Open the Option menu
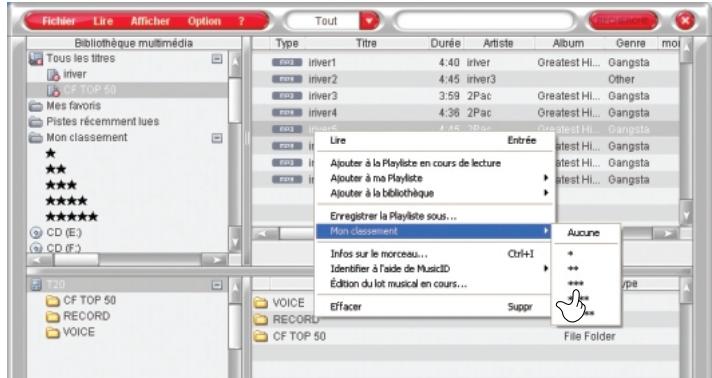 (204, 21)
